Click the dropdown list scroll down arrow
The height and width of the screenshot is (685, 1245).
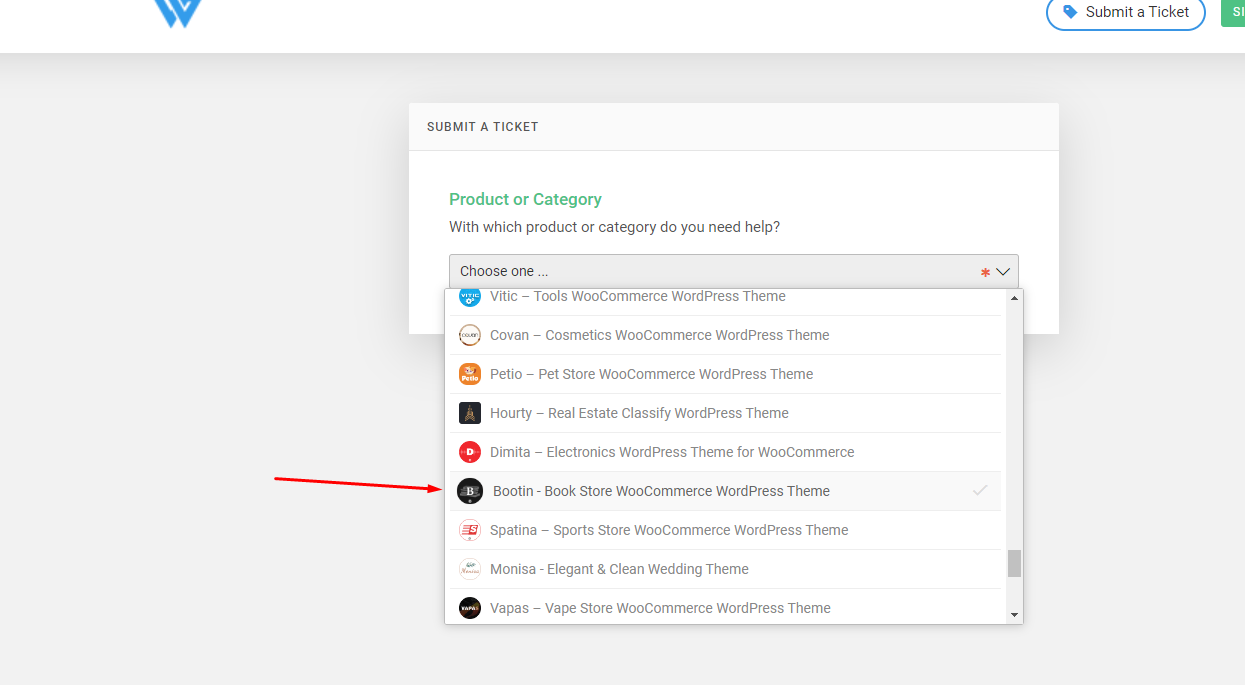click(1014, 614)
